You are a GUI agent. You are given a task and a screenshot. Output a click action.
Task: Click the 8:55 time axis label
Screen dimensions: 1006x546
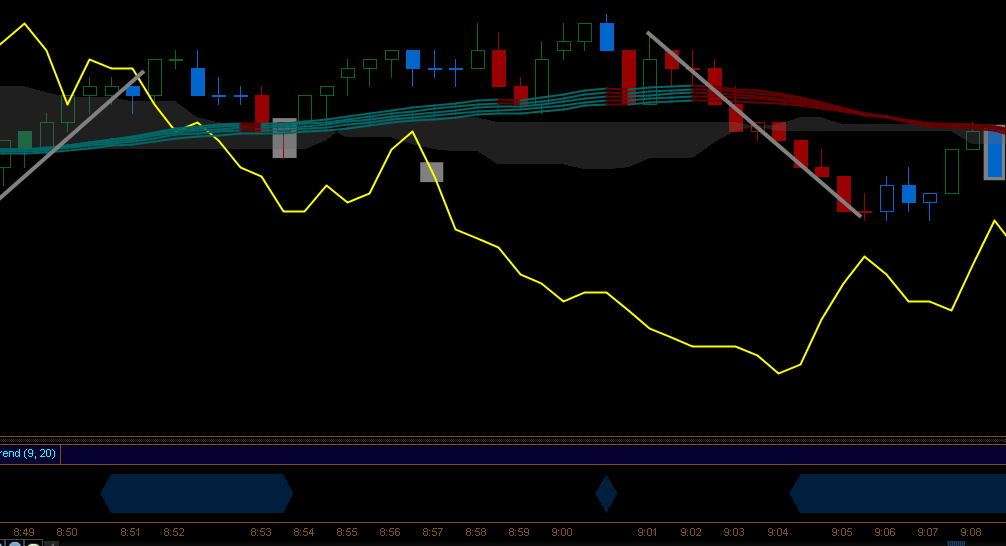tap(346, 532)
